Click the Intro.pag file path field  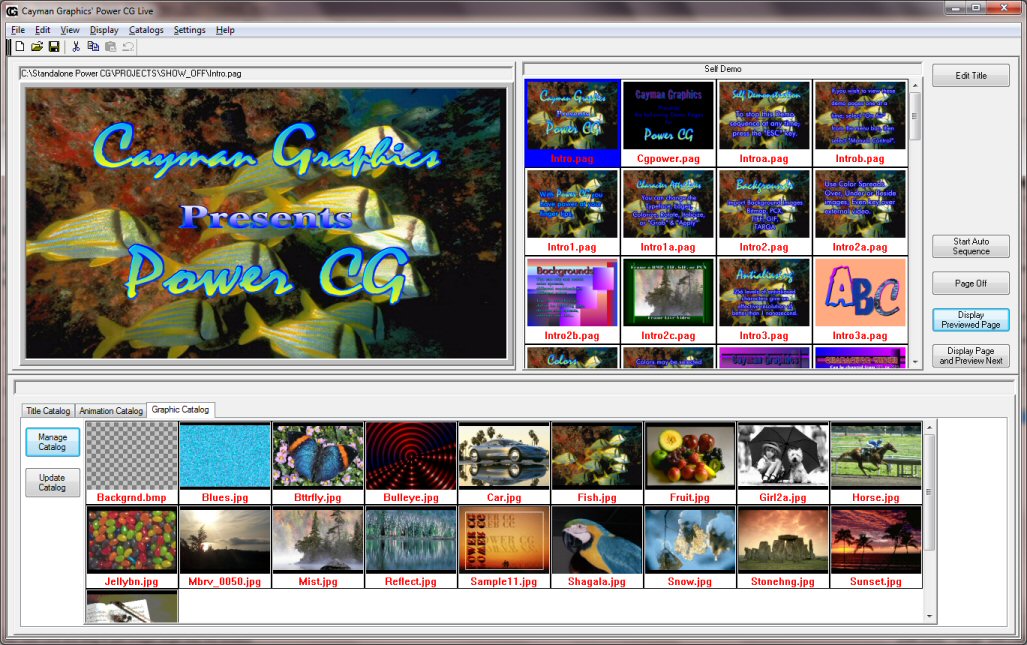click(265, 73)
